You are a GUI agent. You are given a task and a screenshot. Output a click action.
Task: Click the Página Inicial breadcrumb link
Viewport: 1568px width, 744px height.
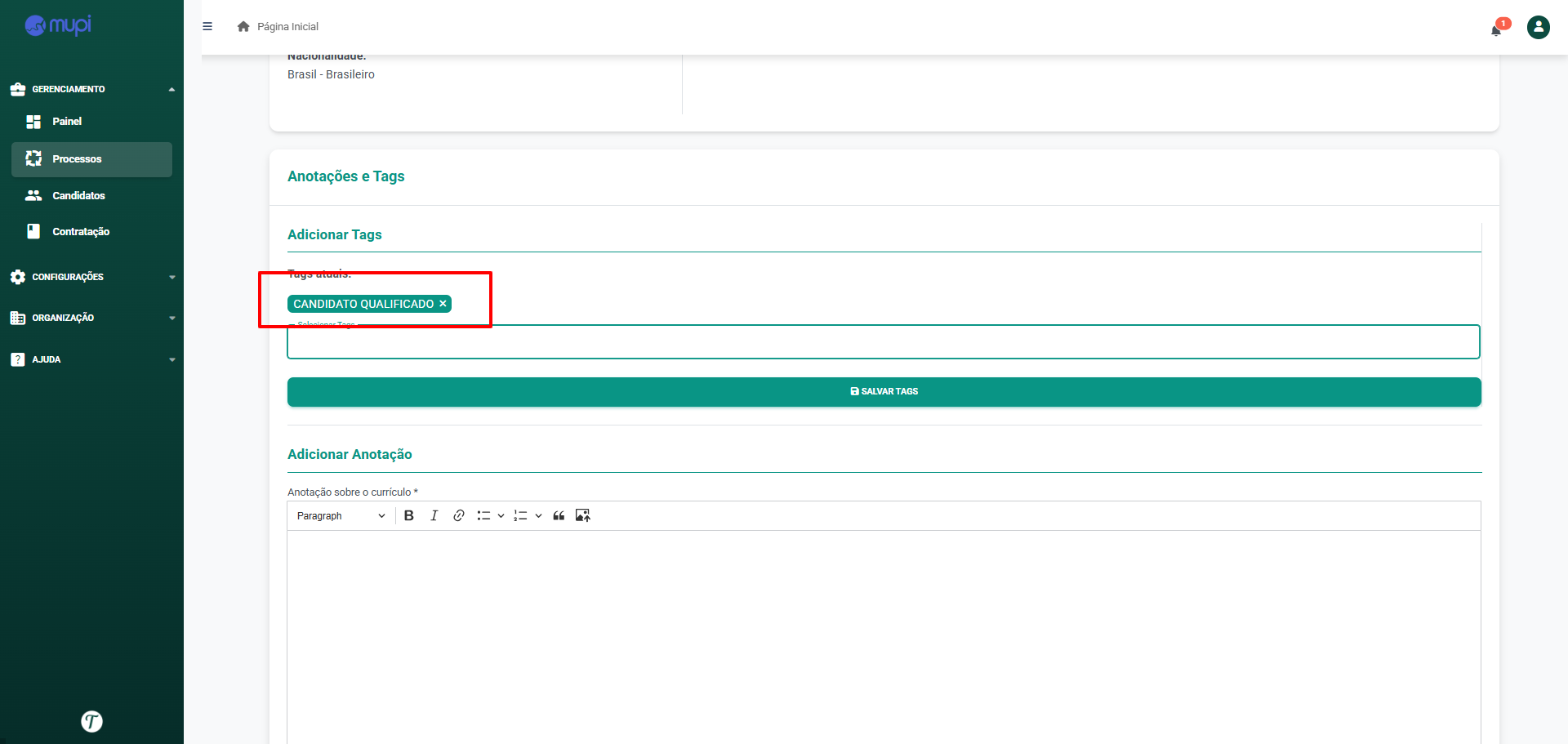[287, 27]
